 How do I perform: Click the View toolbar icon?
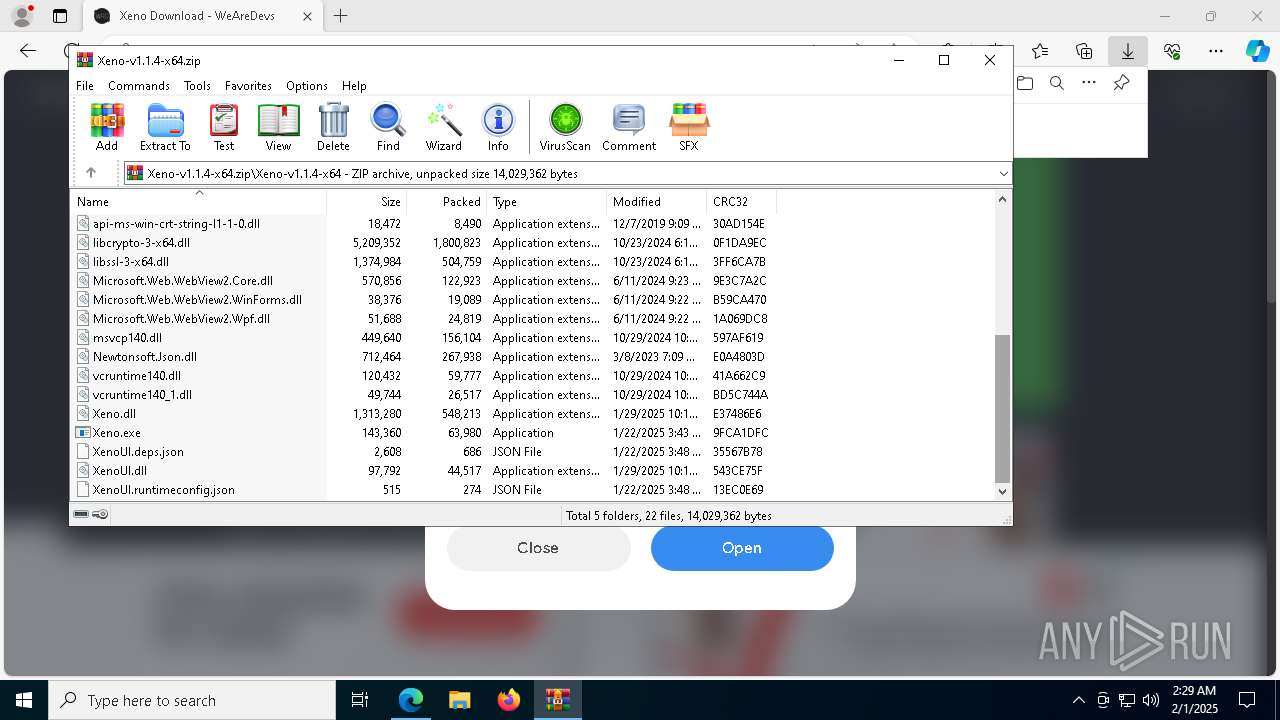278,127
